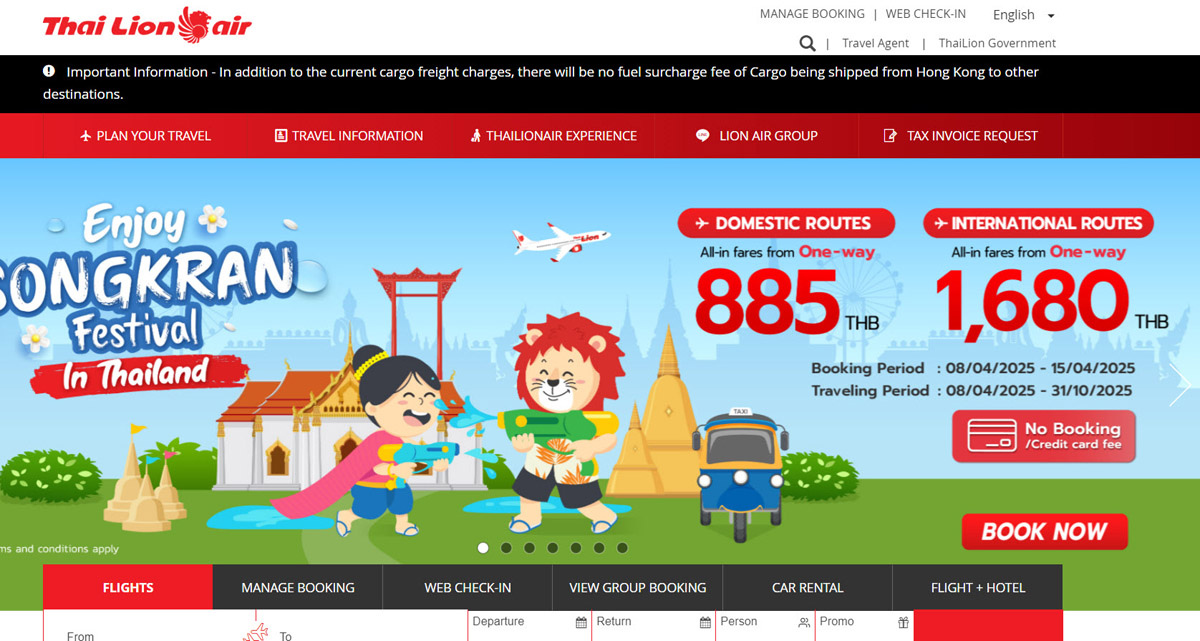Open ThaiLionAir Experience menu
1200x641 pixels.
point(553,136)
